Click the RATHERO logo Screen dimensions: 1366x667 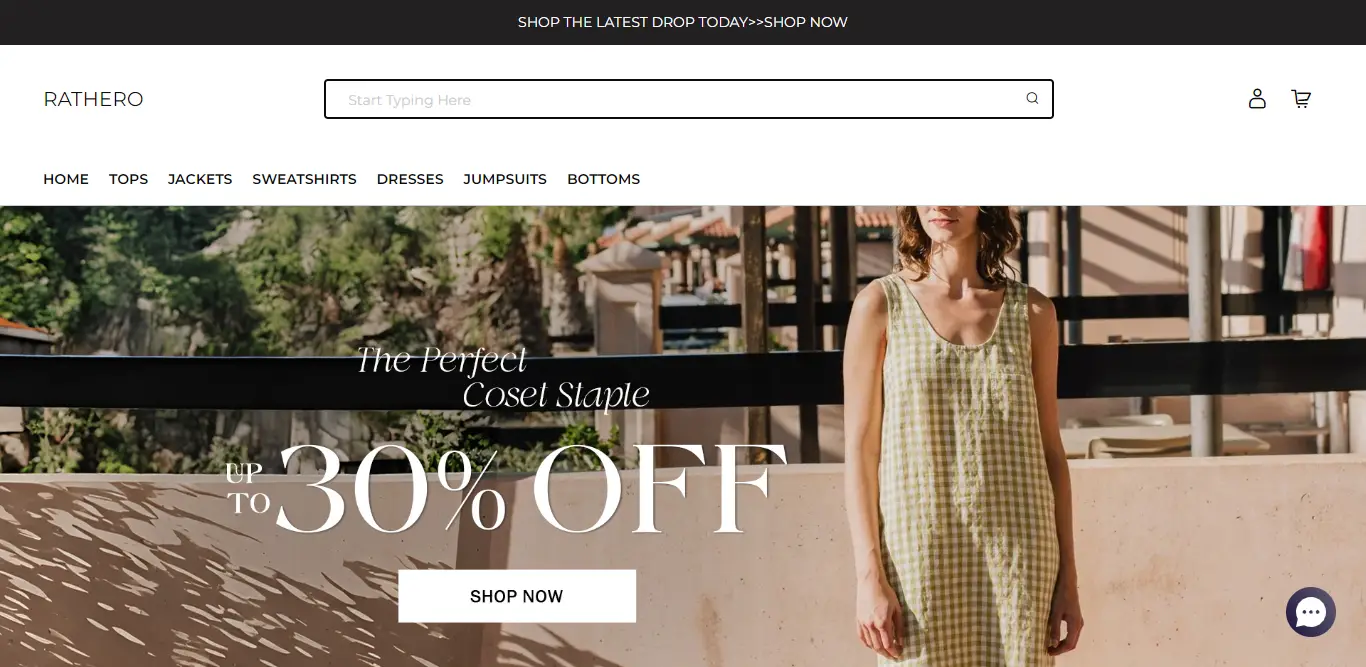[93, 99]
